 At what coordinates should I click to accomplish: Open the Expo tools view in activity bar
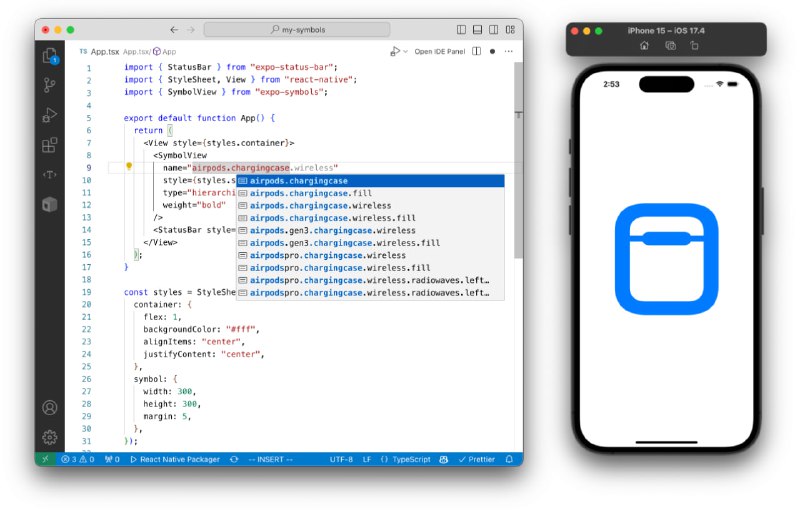point(49,175)
